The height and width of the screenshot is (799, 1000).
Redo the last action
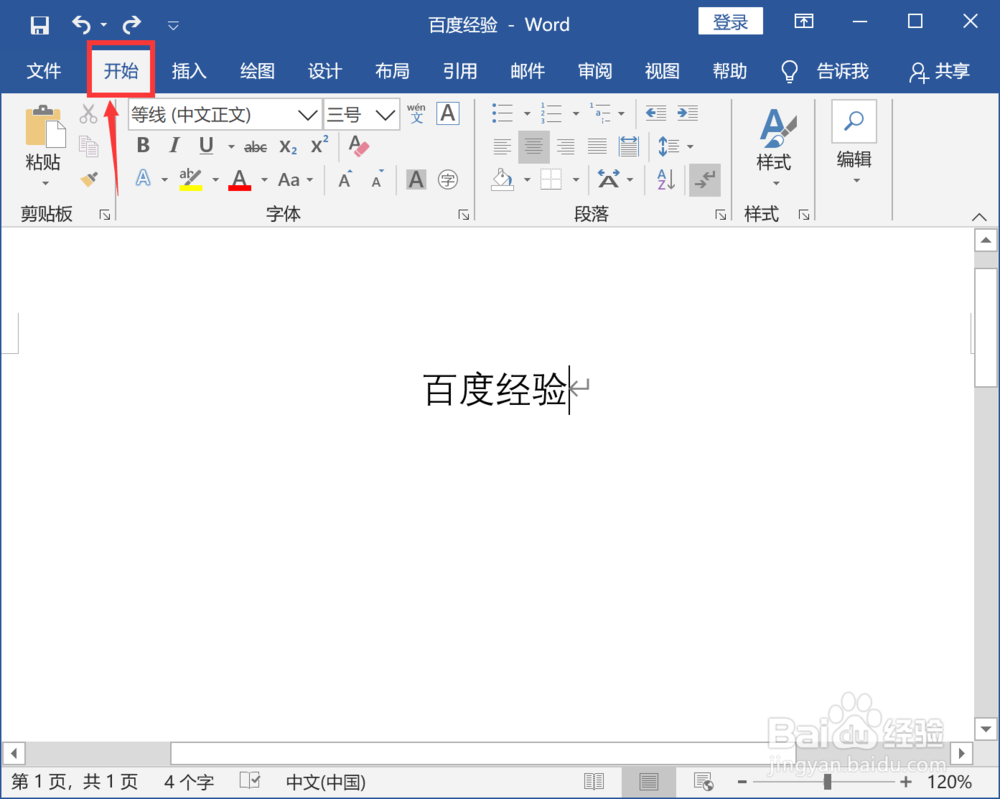coord(131,25)
